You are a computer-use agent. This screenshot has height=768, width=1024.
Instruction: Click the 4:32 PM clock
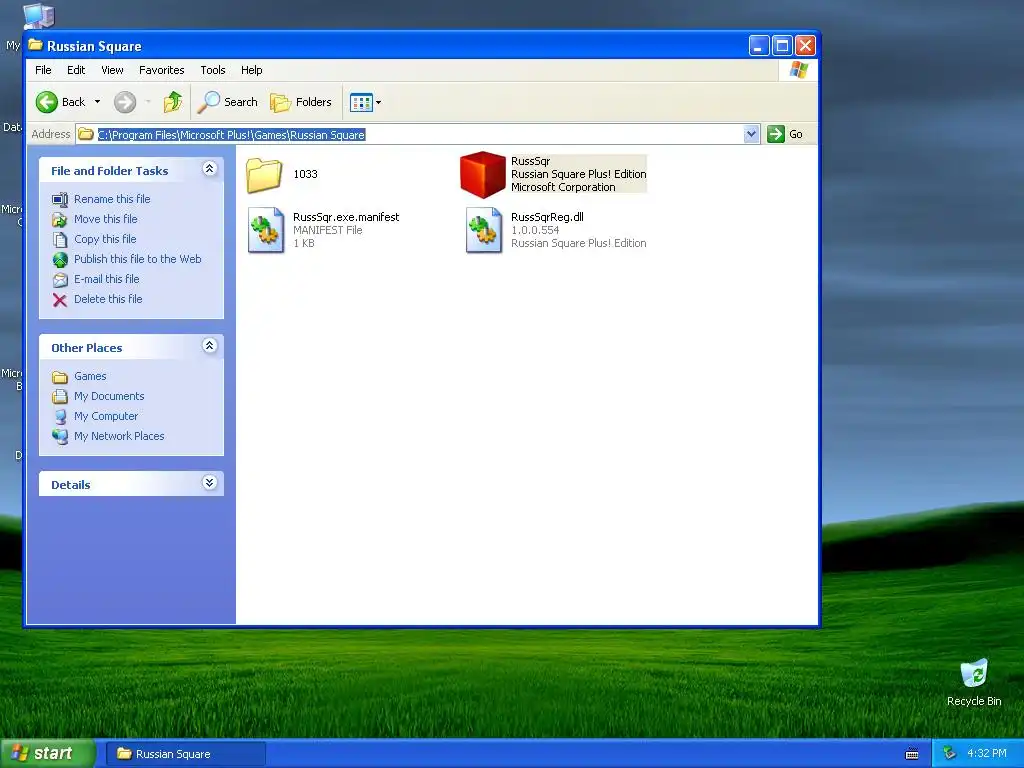click(x=987, y=754)
